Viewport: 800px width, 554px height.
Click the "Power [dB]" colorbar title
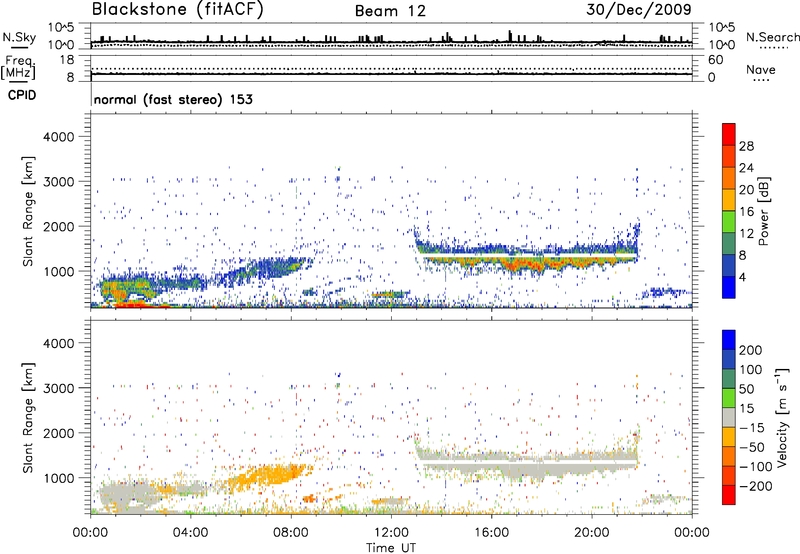(764, 211)
